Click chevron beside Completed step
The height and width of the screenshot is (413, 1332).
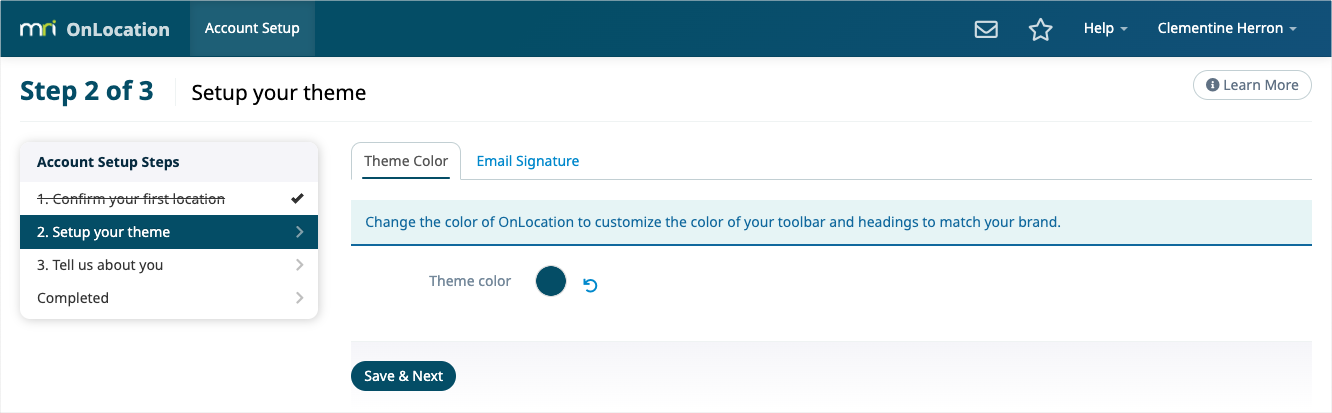(x=300, y=298)
